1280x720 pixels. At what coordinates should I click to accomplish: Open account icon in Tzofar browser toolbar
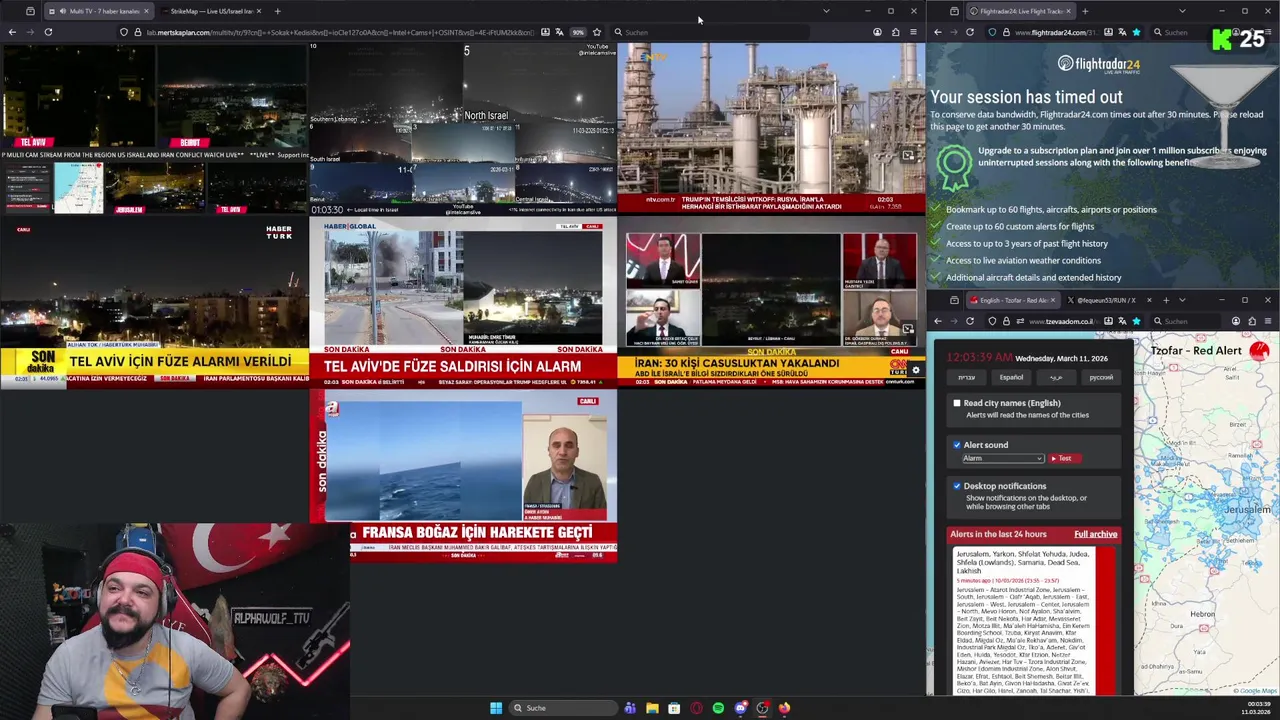pyautogui.click(x=1236, y=321)
